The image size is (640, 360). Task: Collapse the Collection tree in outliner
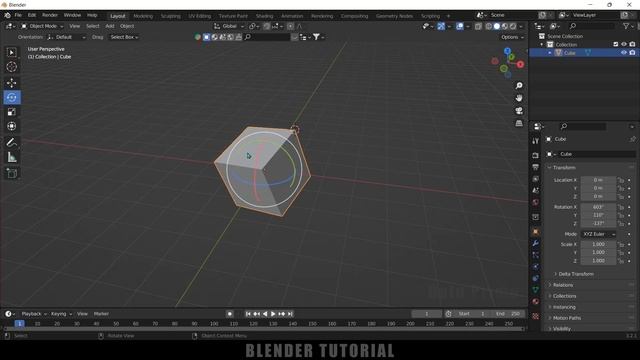542,44
